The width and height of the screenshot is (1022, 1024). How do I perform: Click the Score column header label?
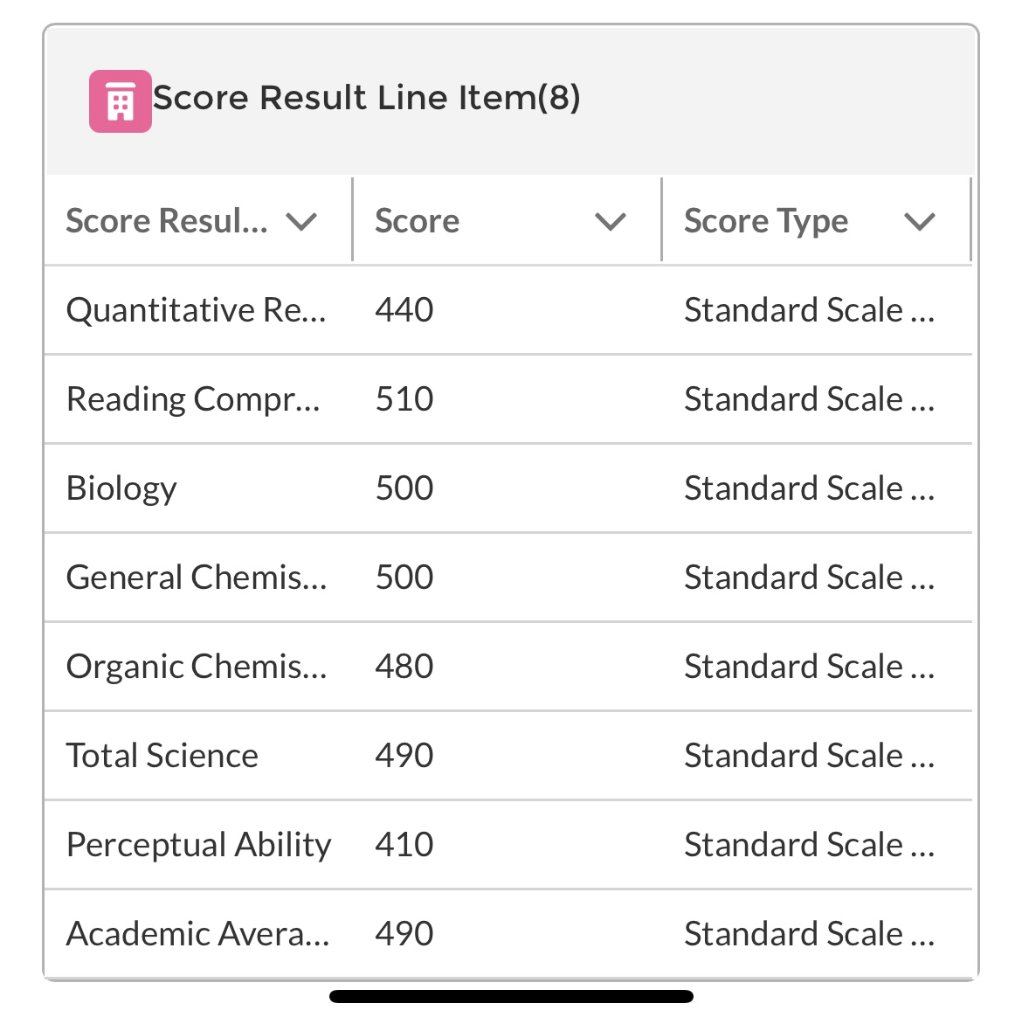(417, 221)
